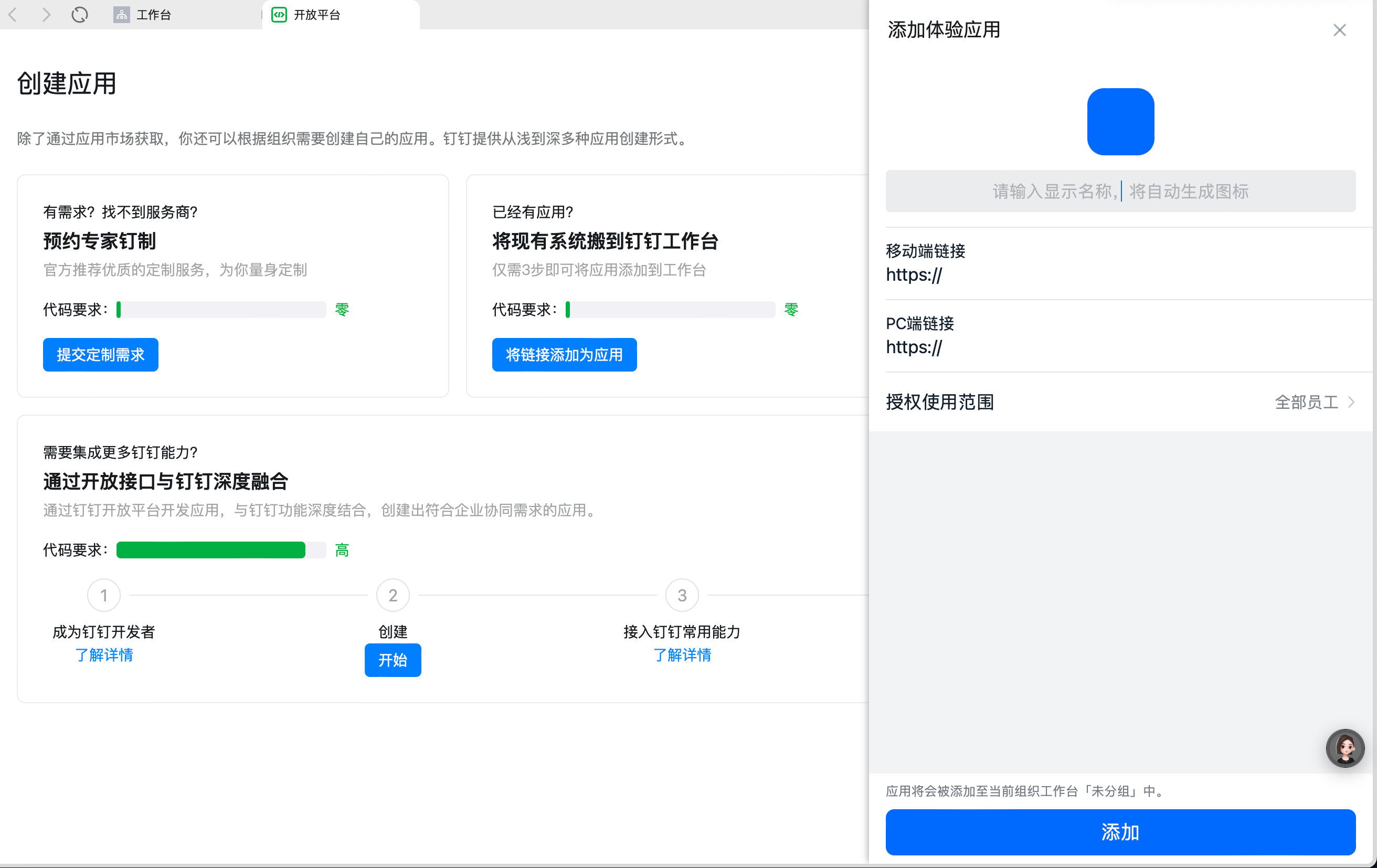
Task: Click the 未分组 notice text
Action: pos(1025,791)
